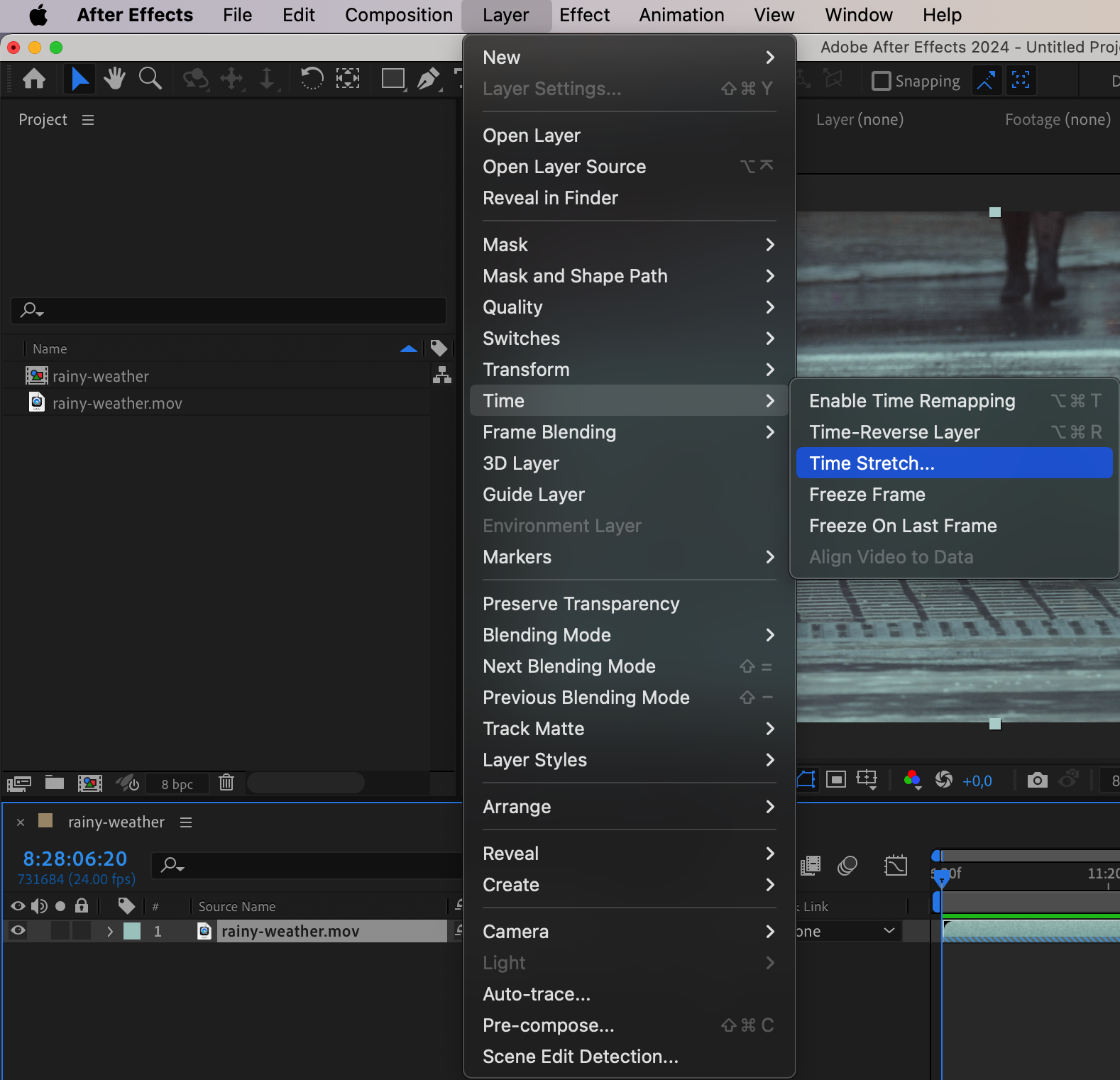Select the Hand tool in the toolbar
This screenshot has width=1120, height=1080.
[114, 79]
